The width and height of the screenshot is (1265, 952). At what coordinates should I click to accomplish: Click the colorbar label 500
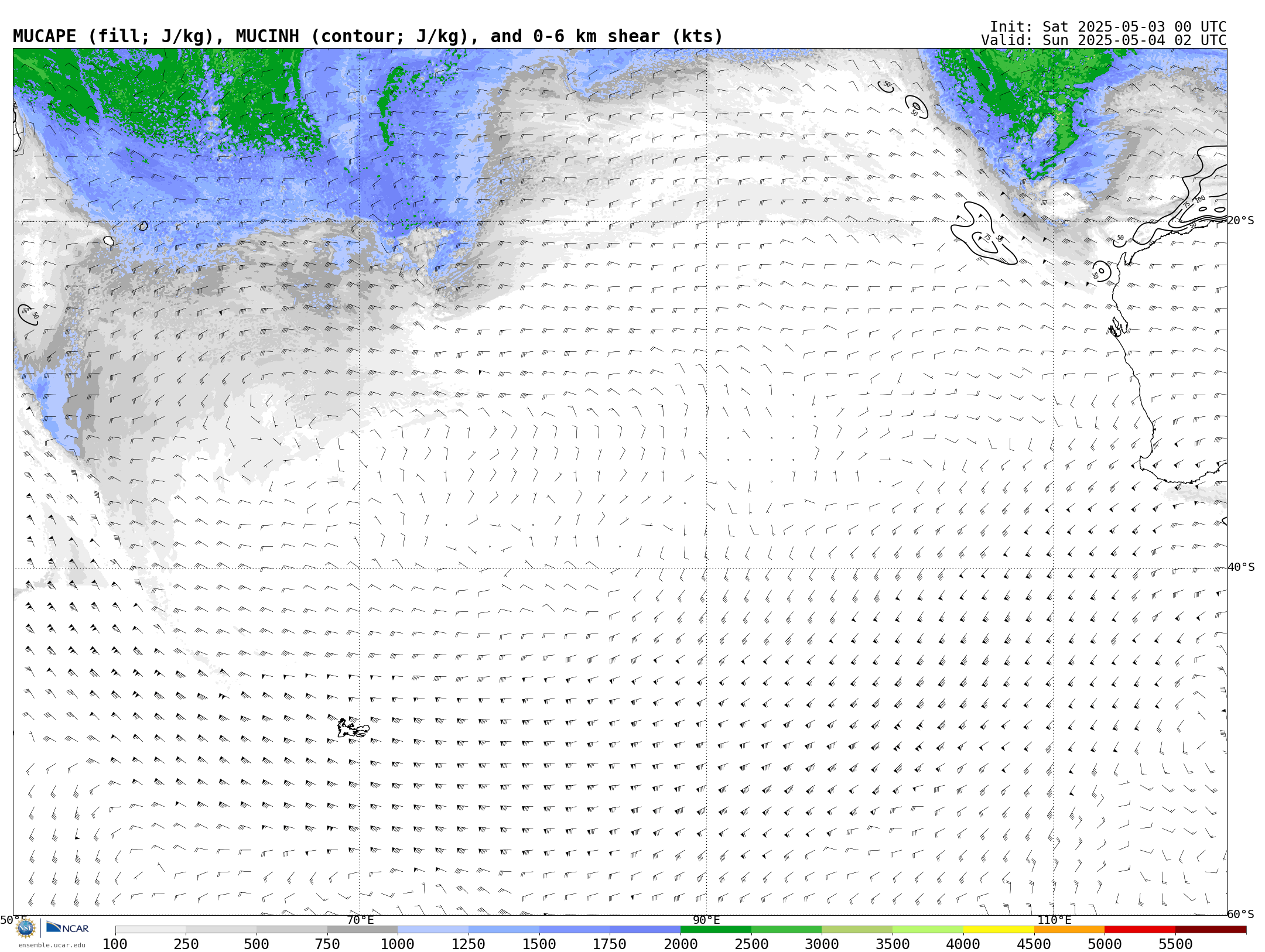tap(257, 944)
